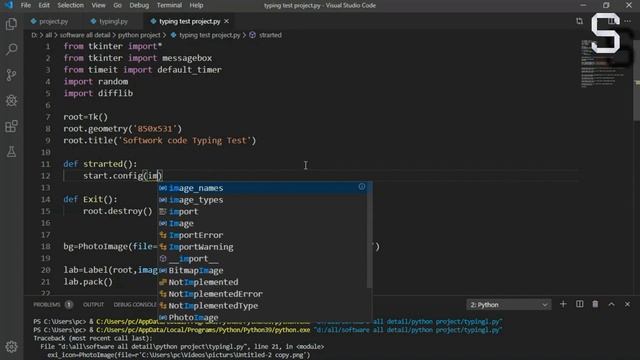Select the NotImplemented suggestion
Viewport: 640px width, 360px height.
click(262, 282)
